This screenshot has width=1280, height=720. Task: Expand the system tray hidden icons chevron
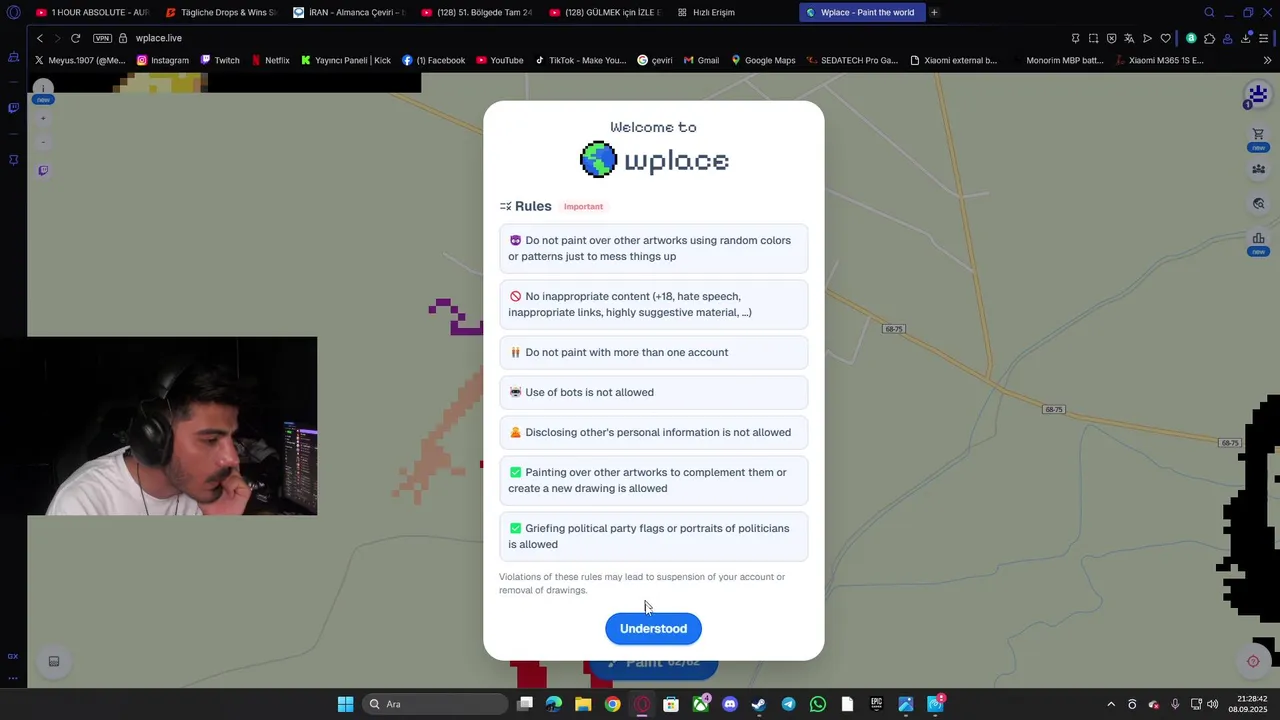[x=1110, y=704]
